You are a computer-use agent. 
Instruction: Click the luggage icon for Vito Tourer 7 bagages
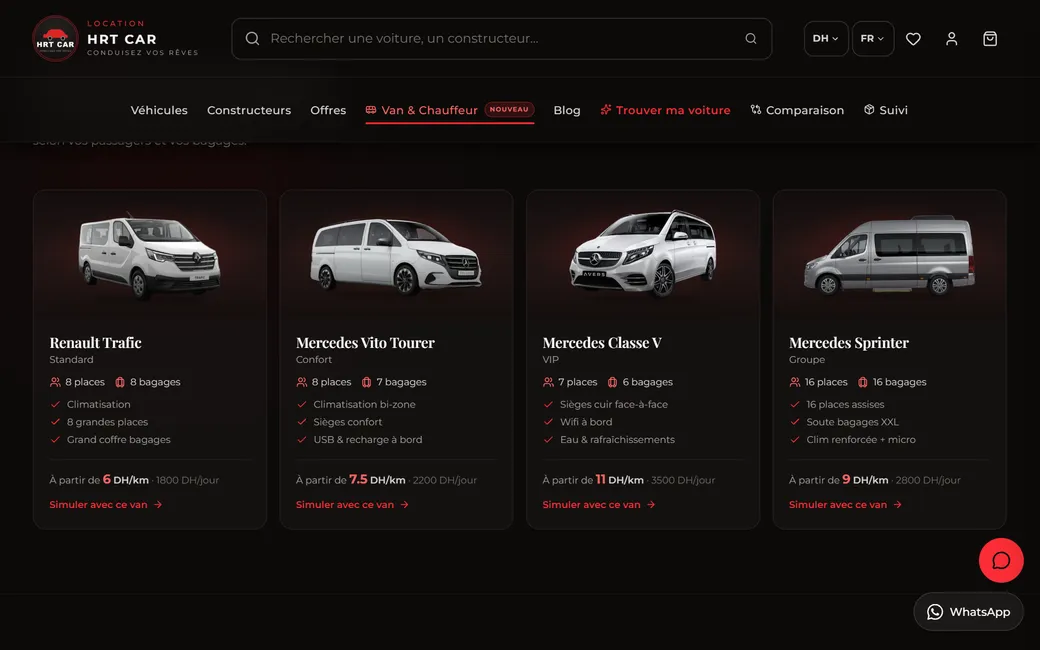pos(366,382)
